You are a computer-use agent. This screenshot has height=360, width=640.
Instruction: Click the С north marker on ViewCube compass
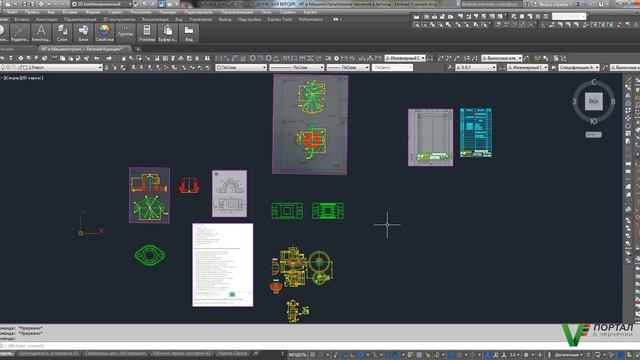tap(594, 82)
